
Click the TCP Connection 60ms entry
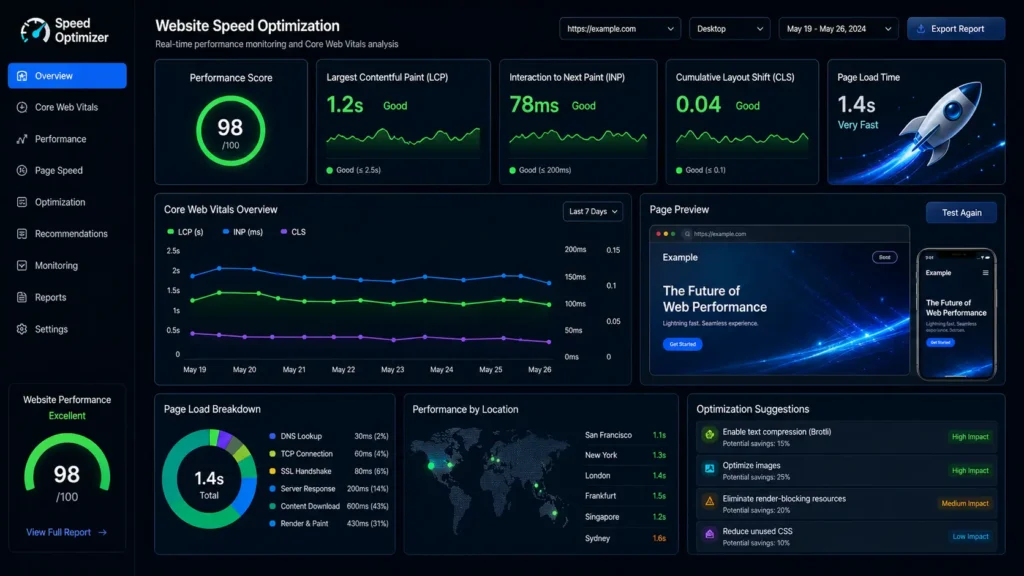tap(329, 454)
